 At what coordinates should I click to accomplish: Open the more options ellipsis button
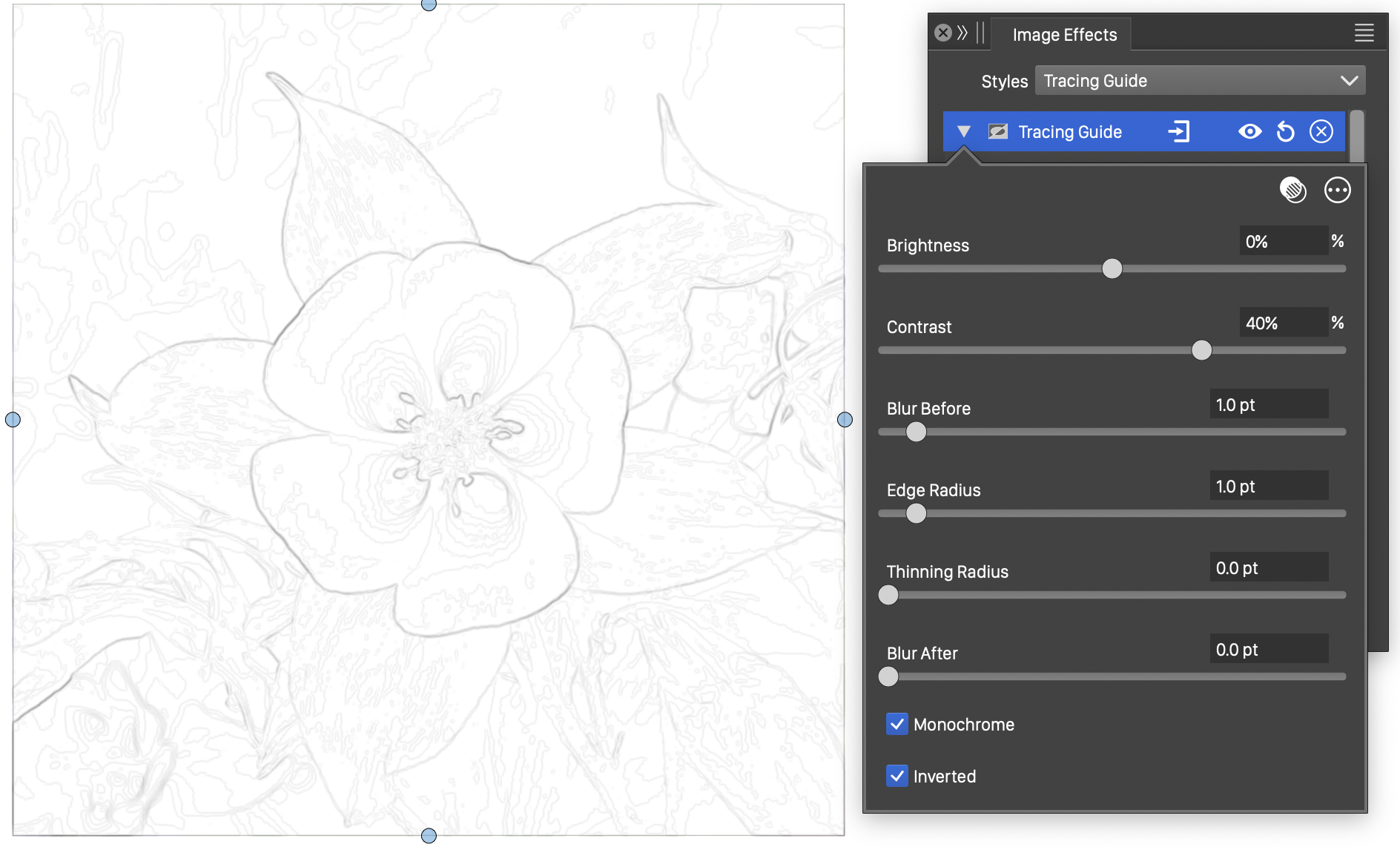1337,190
